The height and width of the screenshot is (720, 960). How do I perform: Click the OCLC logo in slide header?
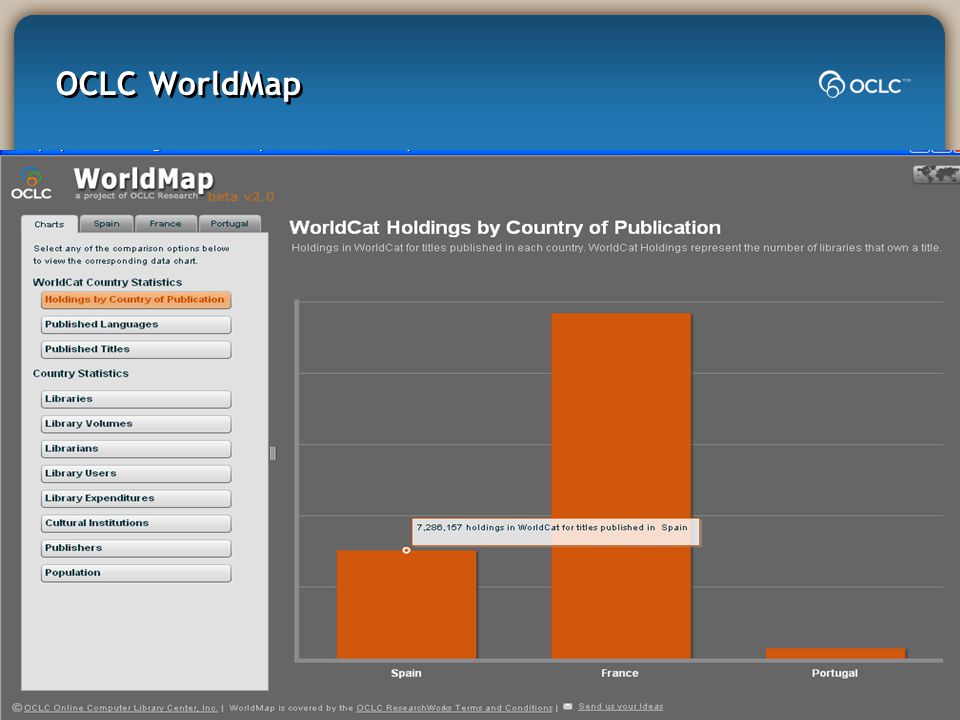click(864, 84)
